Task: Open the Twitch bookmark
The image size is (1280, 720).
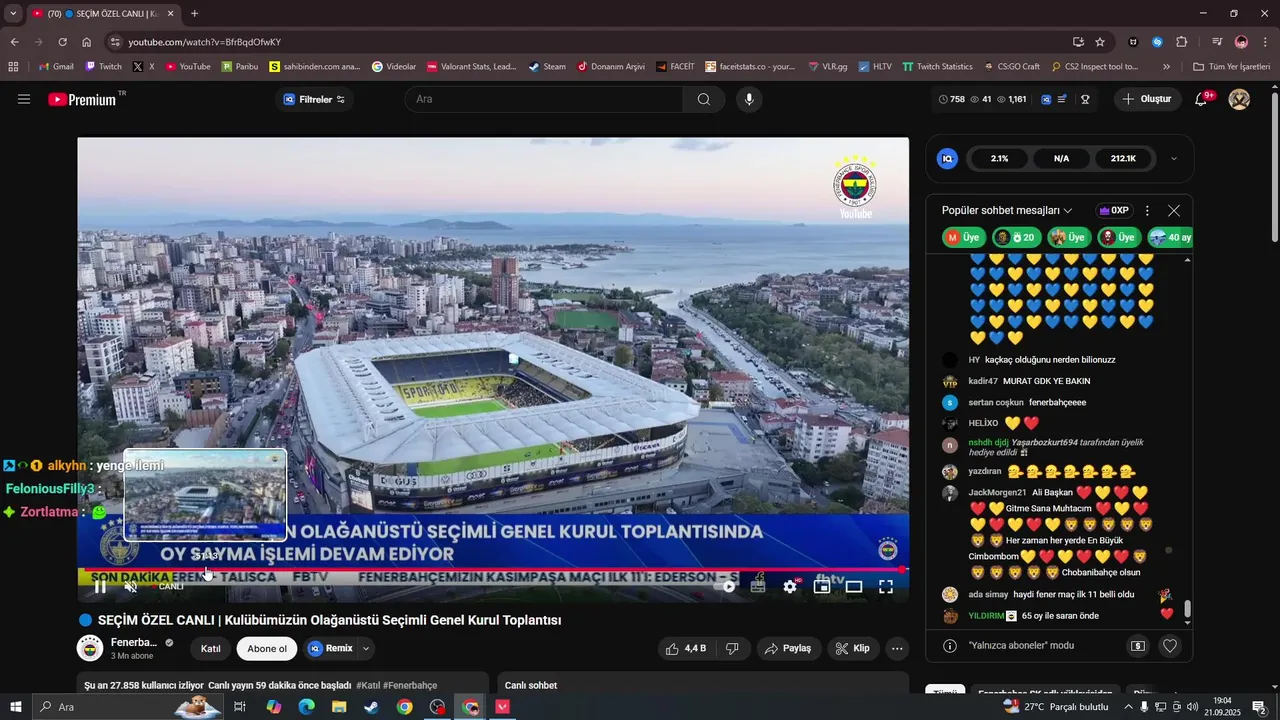Action: tap(103, 67)
